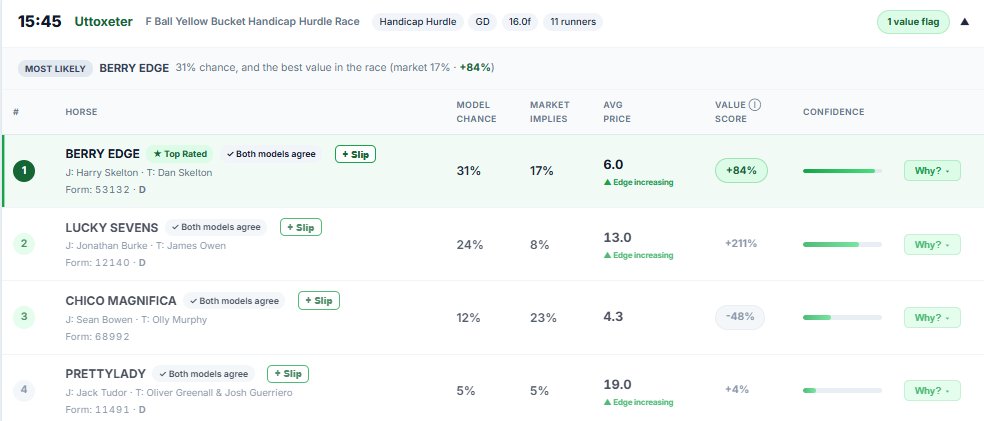
Task: Click PRETTYLADY Both models agree badge
Action: [203, 374]
